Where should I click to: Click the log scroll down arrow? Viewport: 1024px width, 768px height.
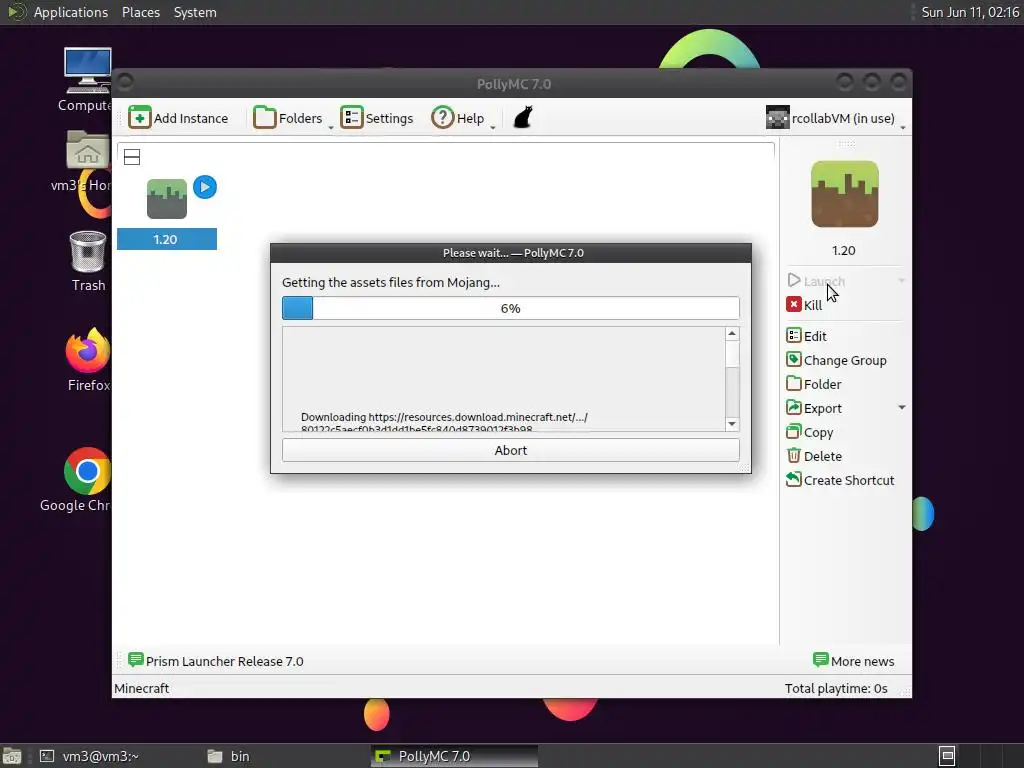click(732, 424)
